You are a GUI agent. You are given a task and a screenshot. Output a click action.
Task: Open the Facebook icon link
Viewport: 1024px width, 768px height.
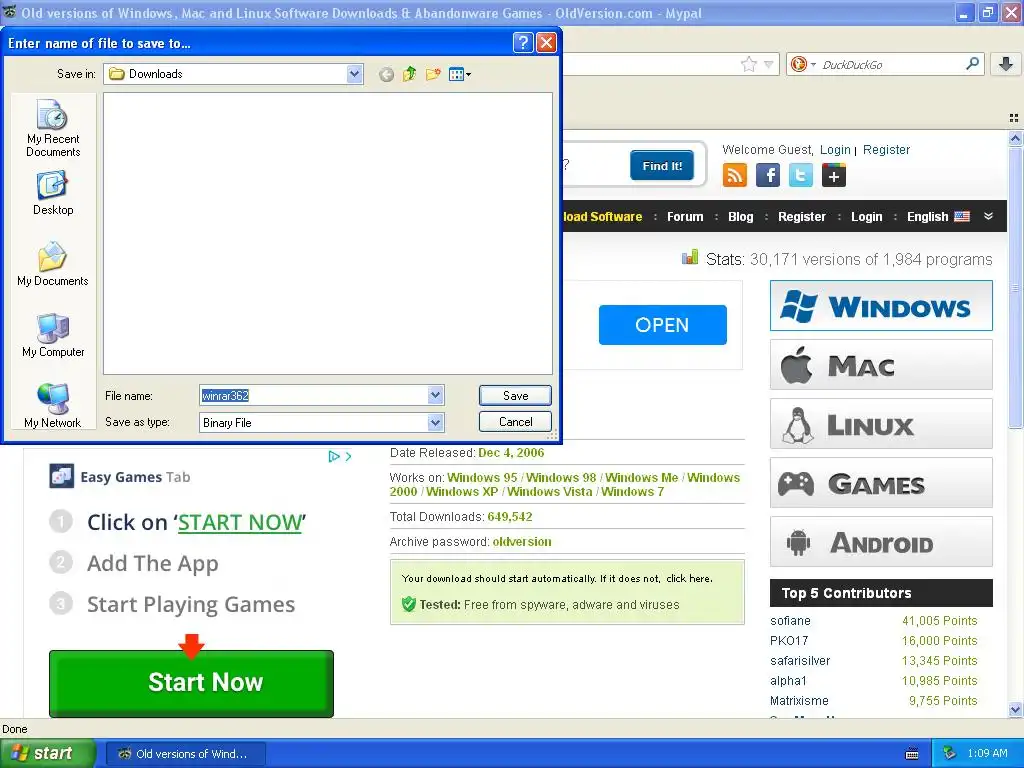(x=768, y=175)
